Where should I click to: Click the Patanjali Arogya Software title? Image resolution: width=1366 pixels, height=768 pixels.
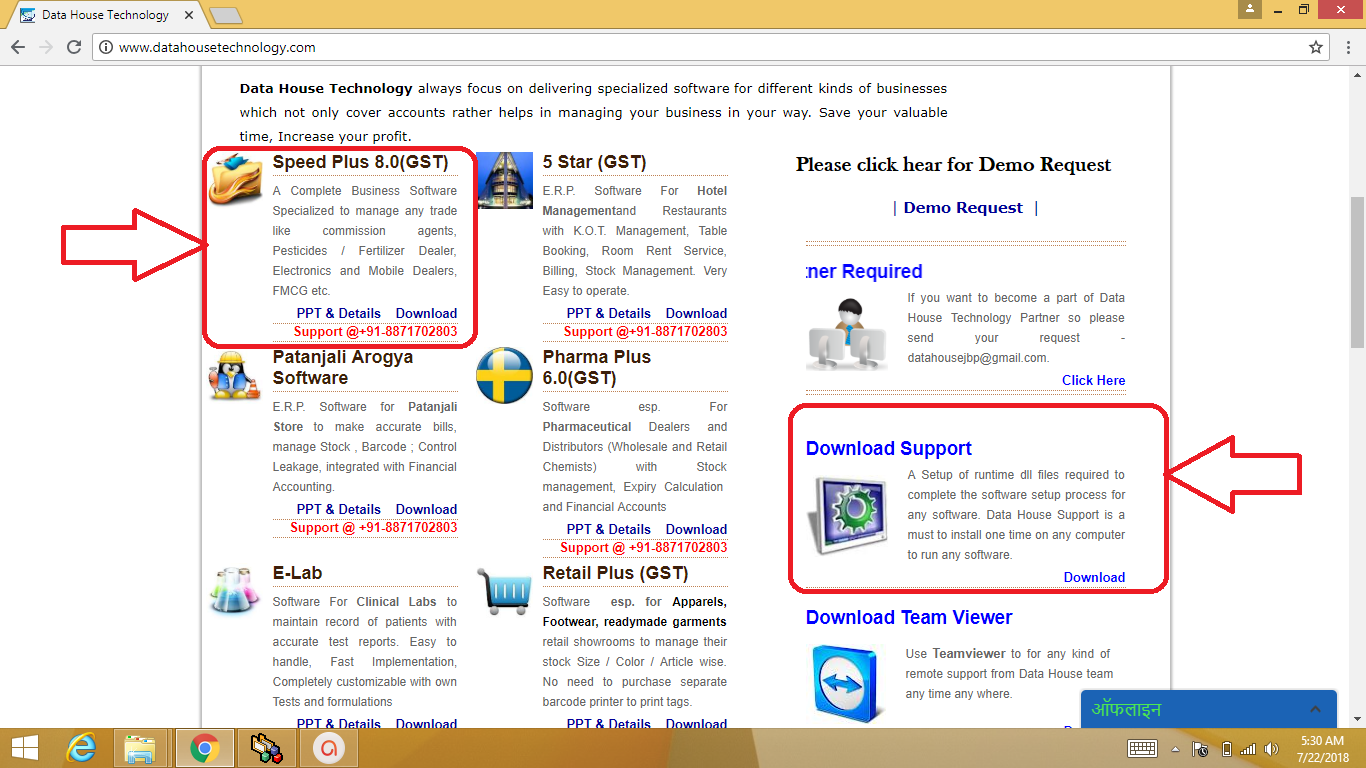343,368
